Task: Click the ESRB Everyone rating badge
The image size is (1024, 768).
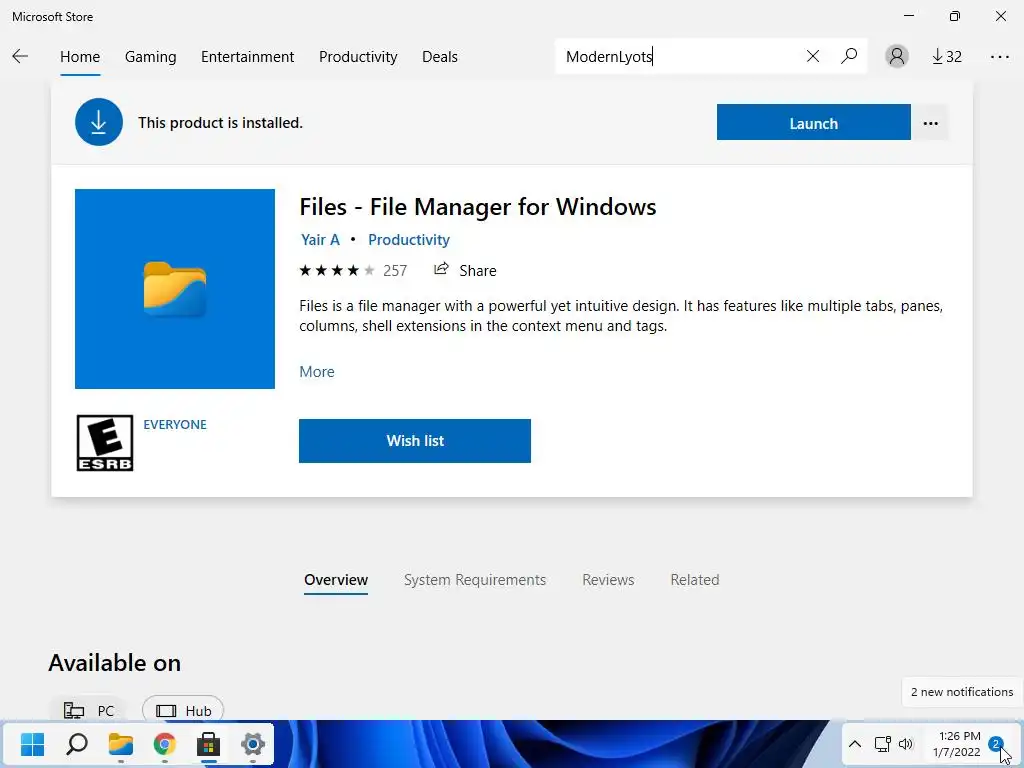Action: tap(104, 443)
